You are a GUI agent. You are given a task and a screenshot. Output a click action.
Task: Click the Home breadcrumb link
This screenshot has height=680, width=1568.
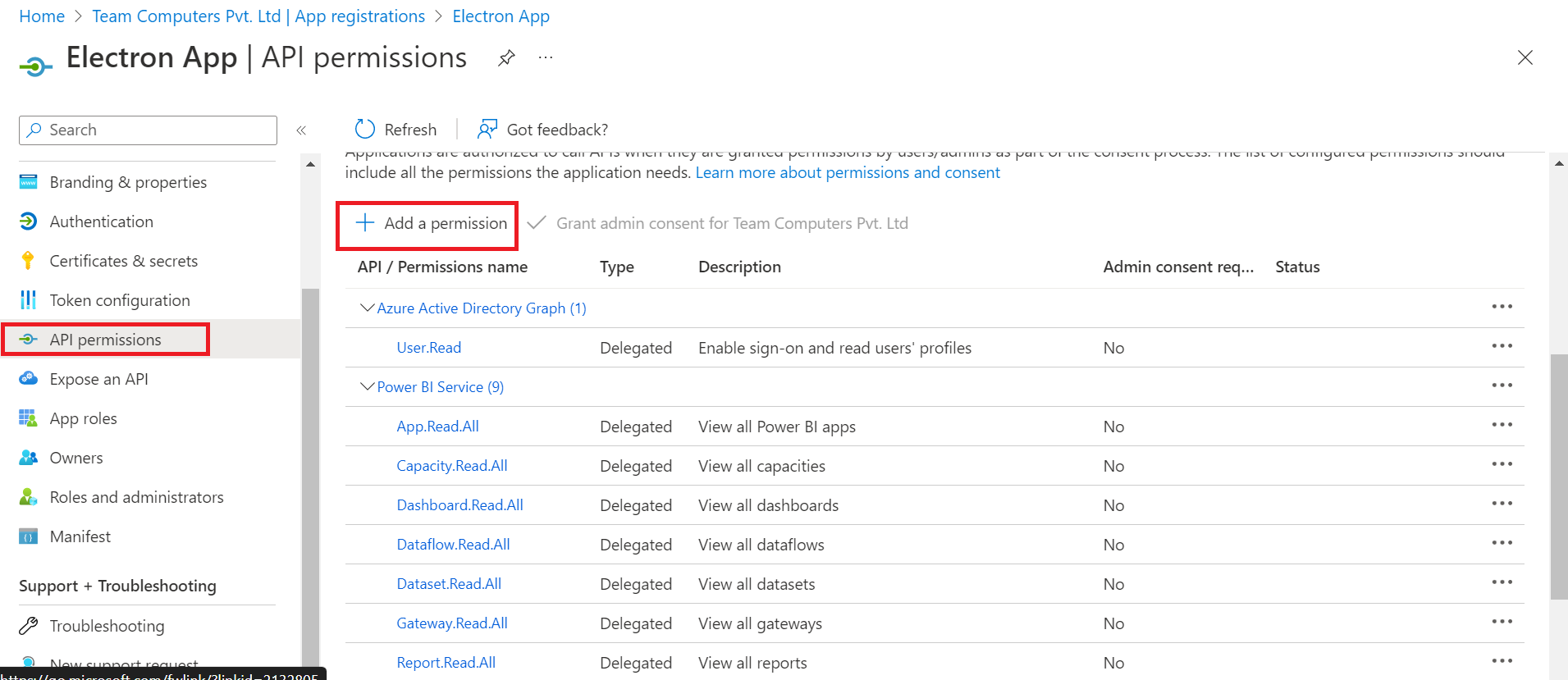click(x=42, y=16)
